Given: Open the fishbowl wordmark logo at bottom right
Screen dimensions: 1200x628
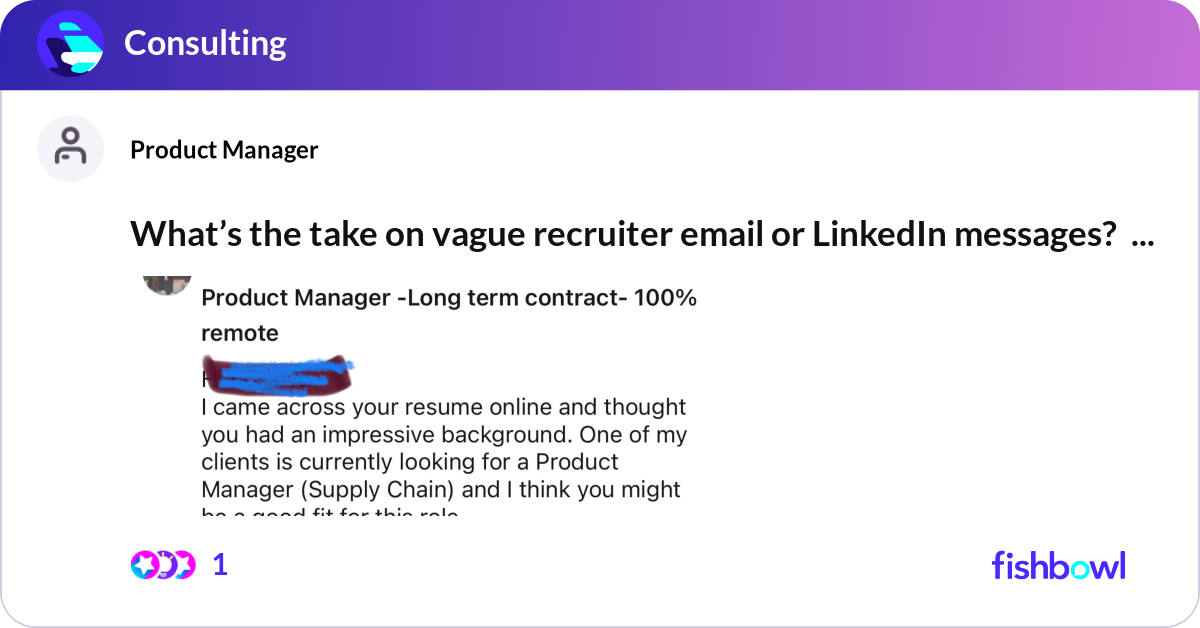Looking at the screenshot, I should tap(1059, 566).
